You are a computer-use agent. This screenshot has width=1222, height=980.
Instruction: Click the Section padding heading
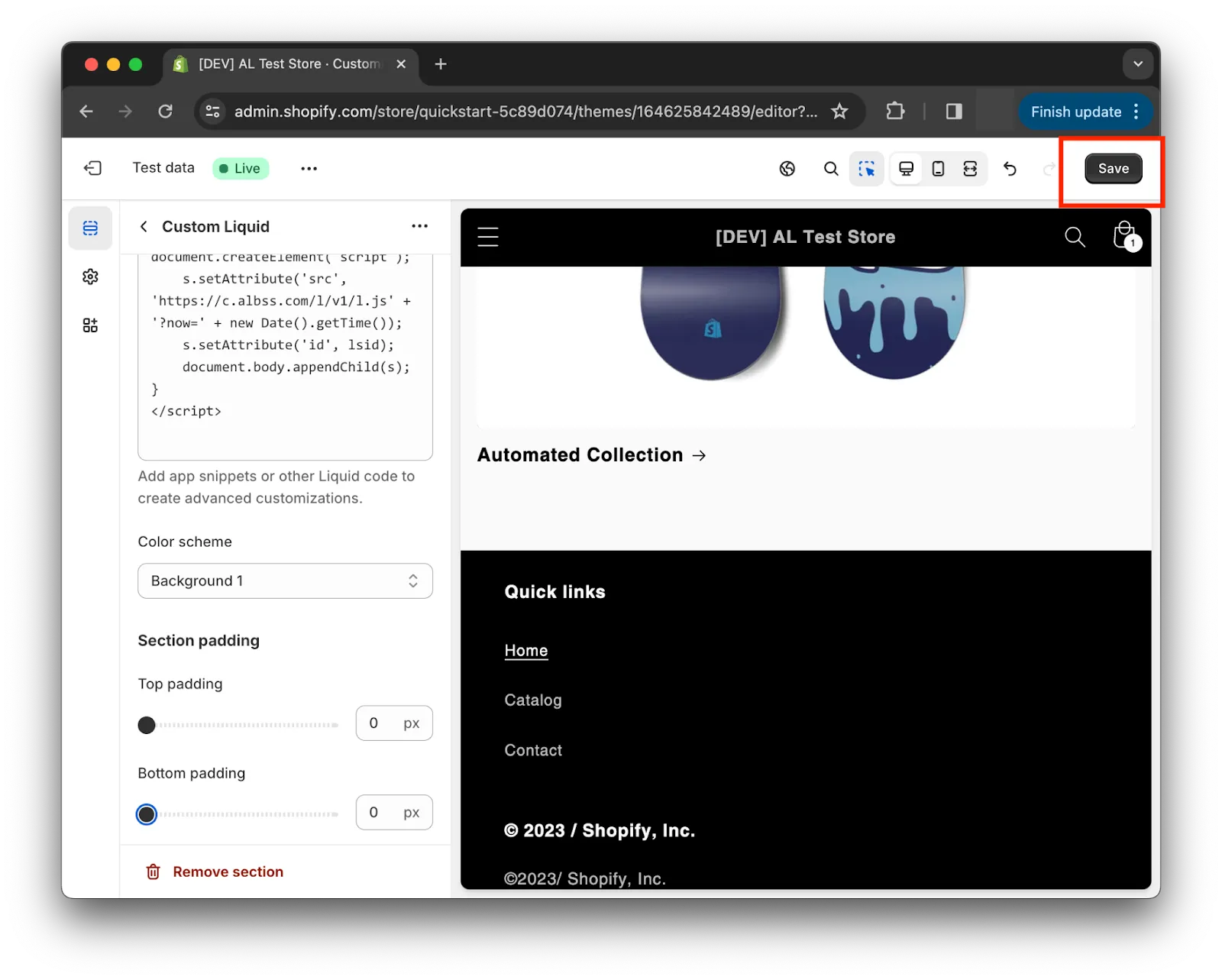point(199,641)
